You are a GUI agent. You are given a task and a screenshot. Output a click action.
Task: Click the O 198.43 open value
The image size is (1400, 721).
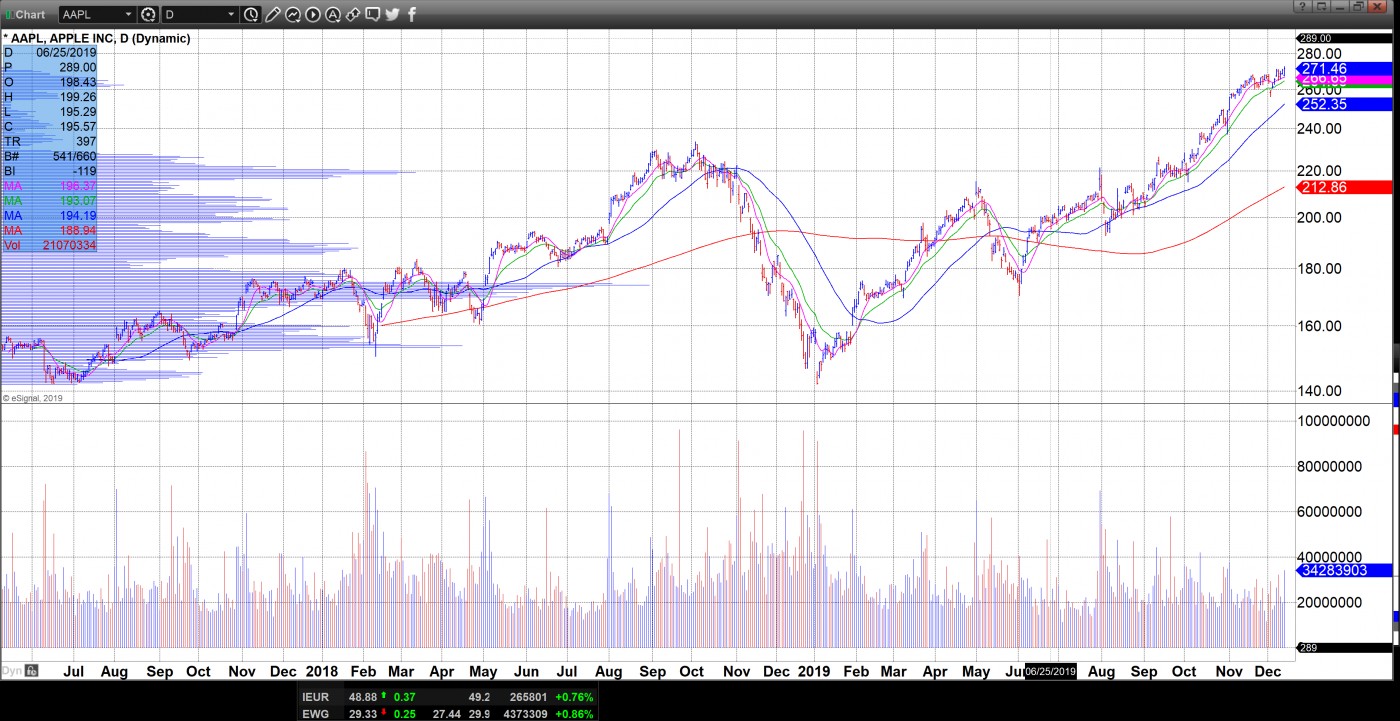click(77, 82)
